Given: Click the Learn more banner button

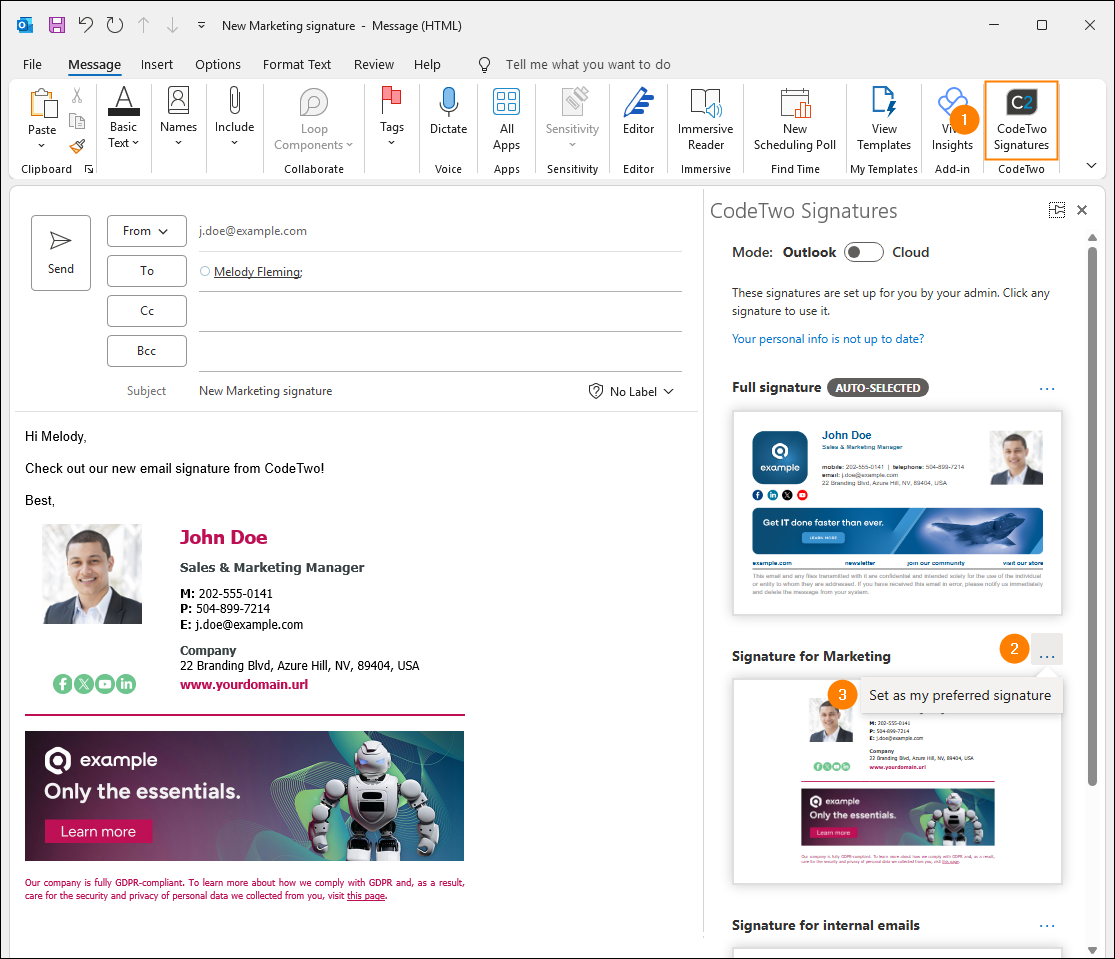Looking at the screenshot, I should pos(98,832).
